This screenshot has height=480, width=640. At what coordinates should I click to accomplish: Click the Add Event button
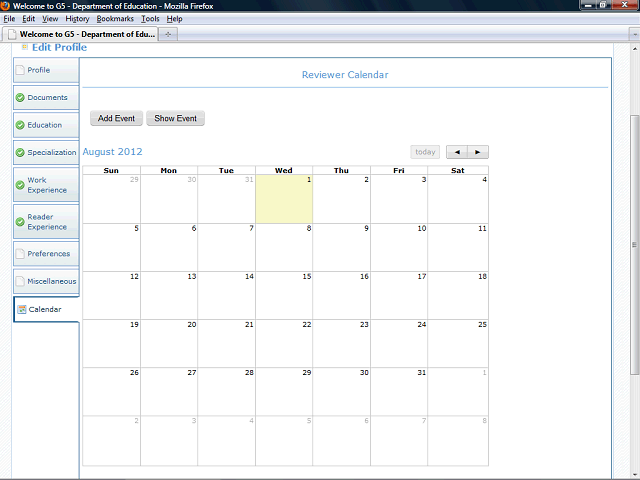tap(116, 118)
